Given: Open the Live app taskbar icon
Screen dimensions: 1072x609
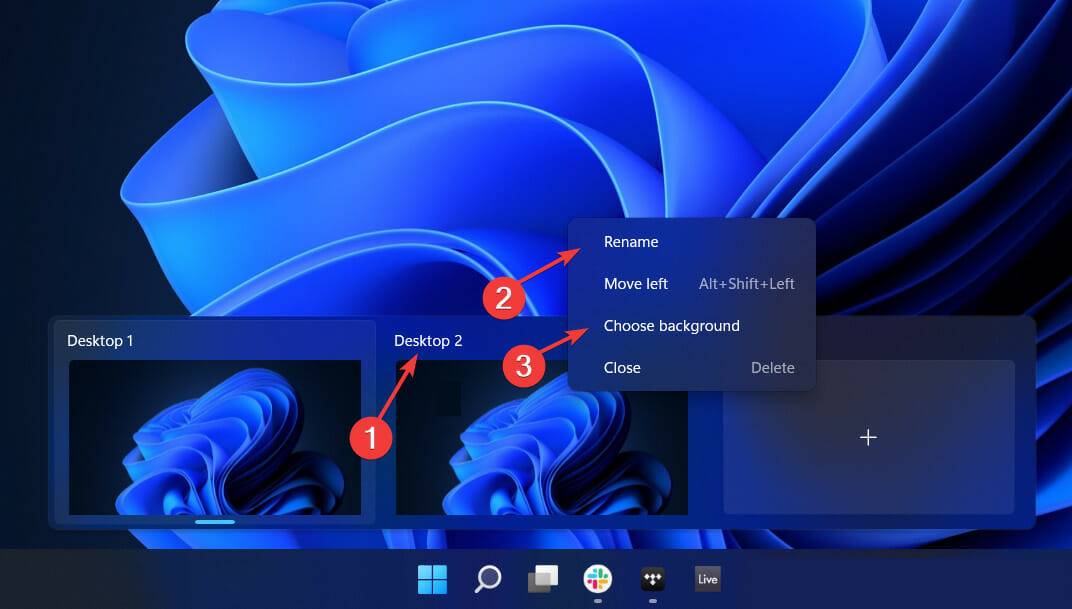Looking at the screenshot, I should coord(708,579).
